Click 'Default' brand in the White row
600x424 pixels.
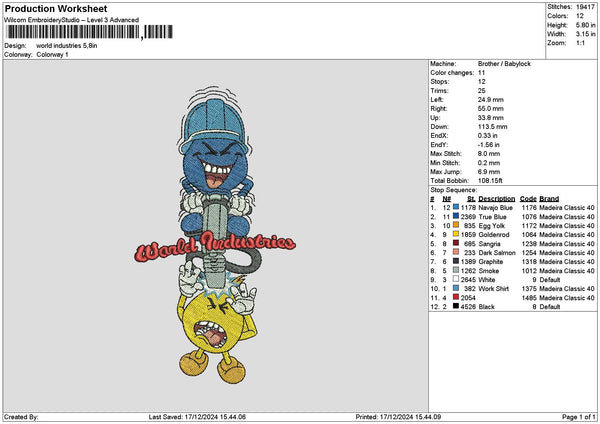pos(550,280)
